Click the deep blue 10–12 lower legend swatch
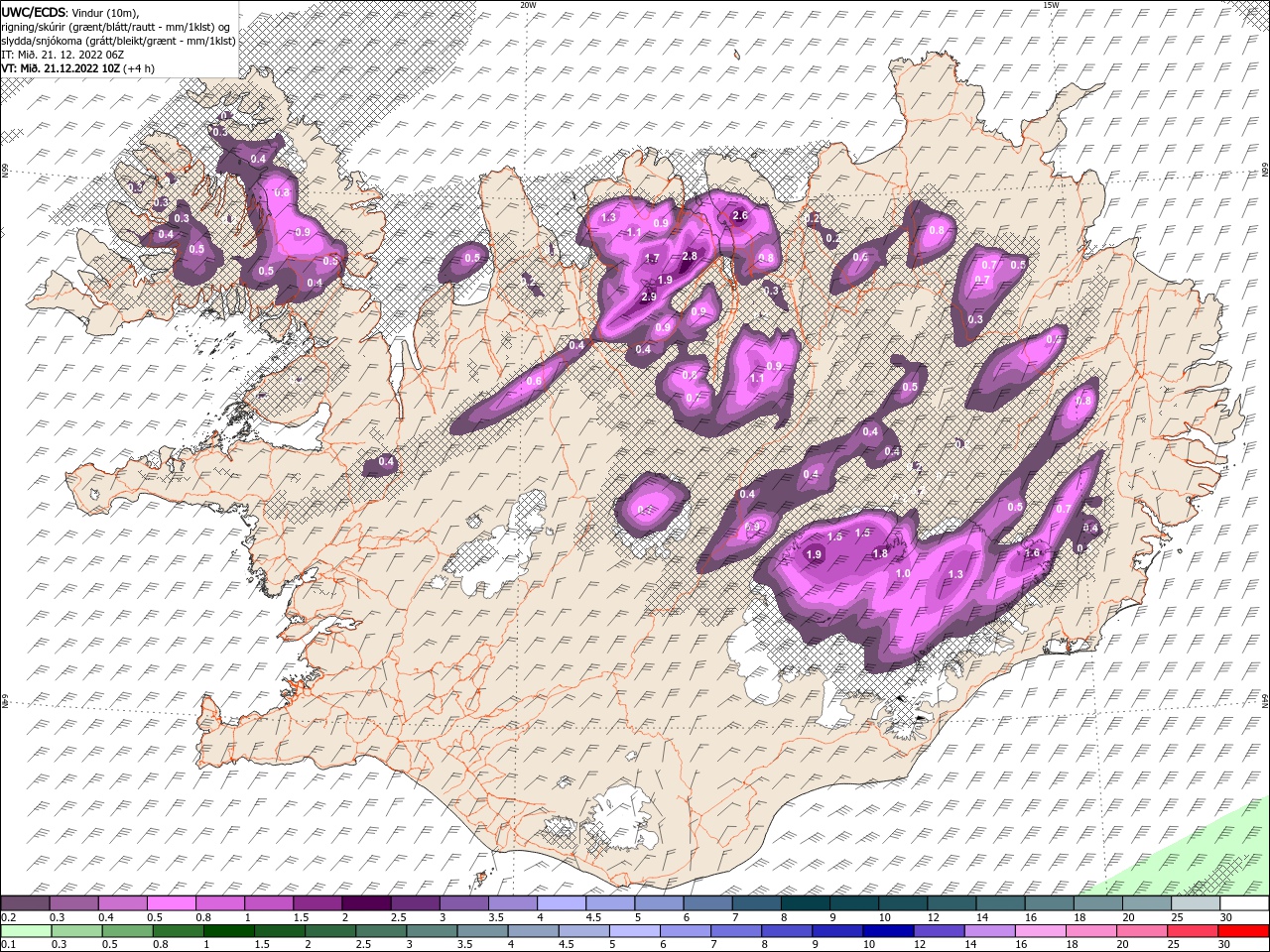The width and height of the screenshot is (1270, 952). point(890,931)
